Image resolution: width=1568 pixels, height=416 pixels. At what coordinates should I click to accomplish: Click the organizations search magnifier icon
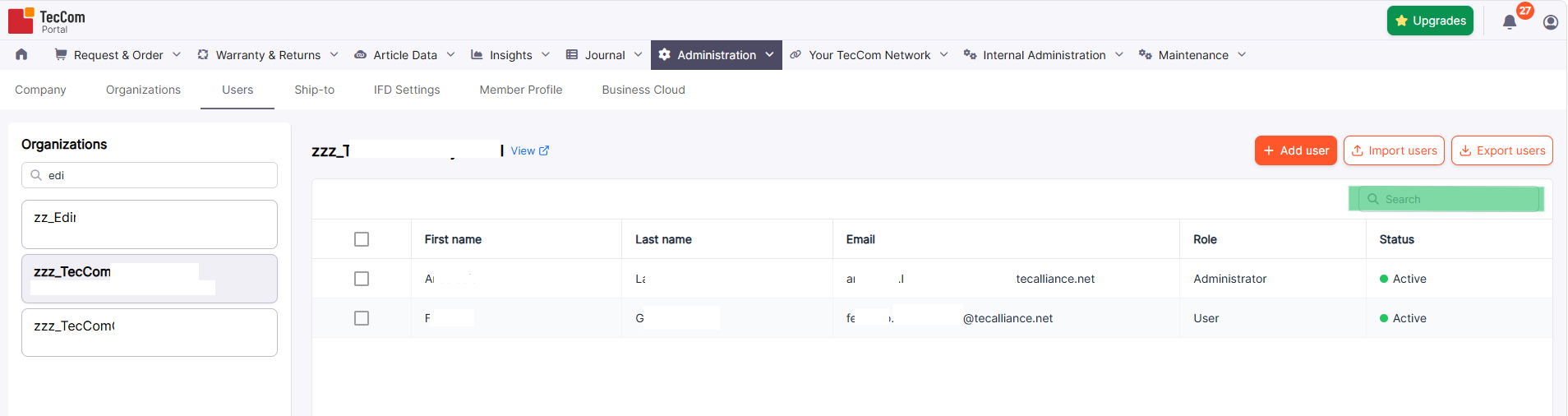point(36,175)
